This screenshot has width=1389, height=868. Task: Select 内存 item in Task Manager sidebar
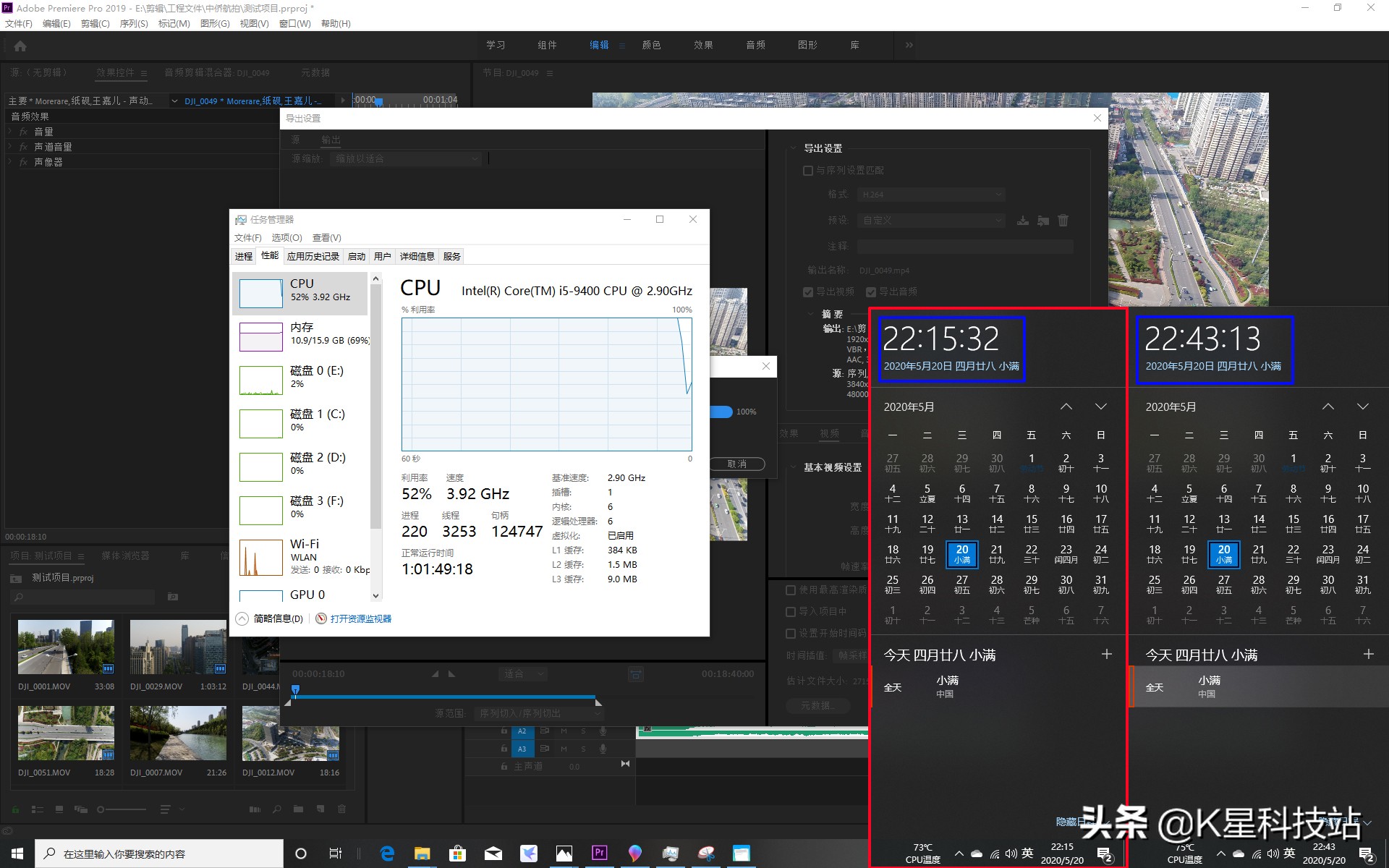(300, 336)
